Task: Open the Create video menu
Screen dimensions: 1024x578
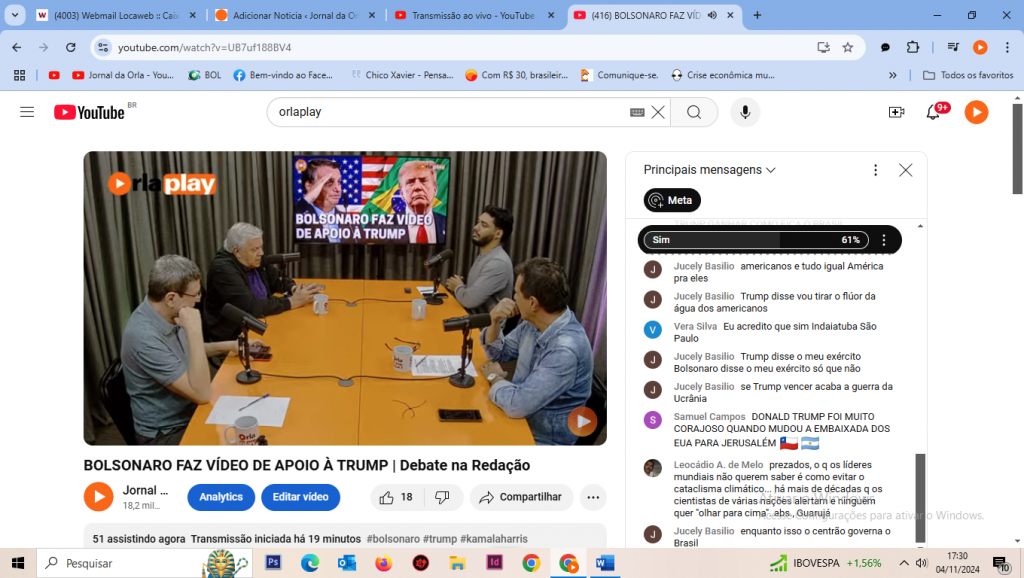Action: coord(897,112)
